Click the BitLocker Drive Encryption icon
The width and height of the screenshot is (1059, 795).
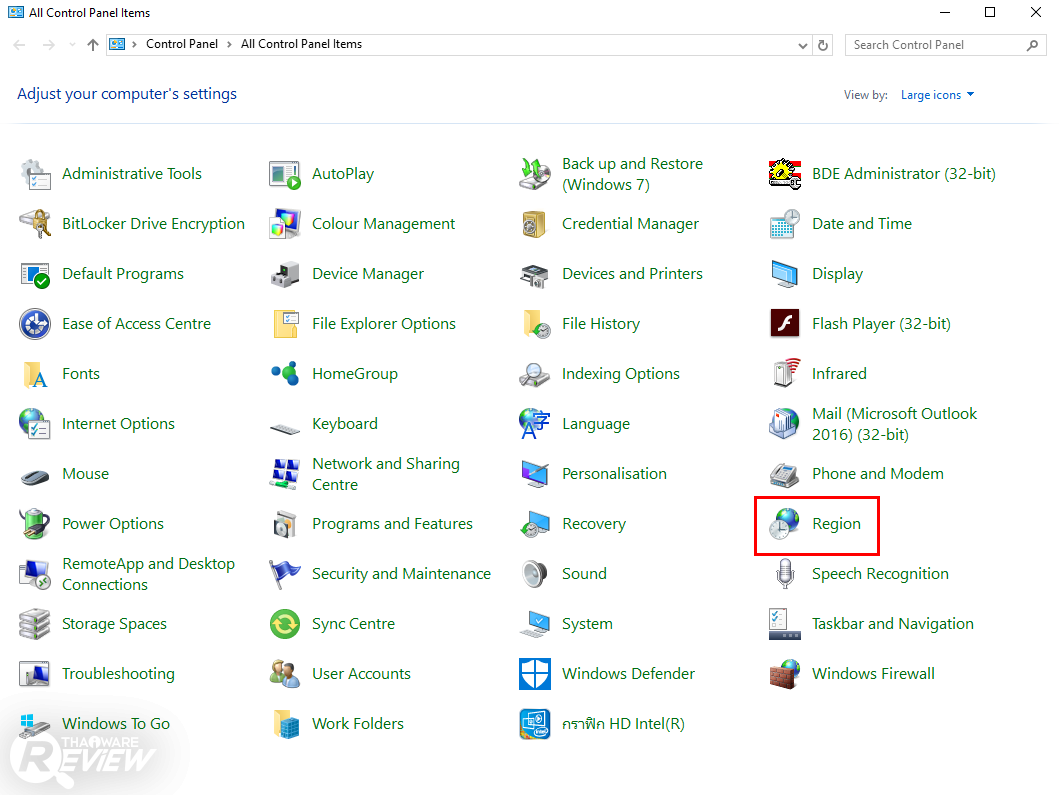point(35,224)
